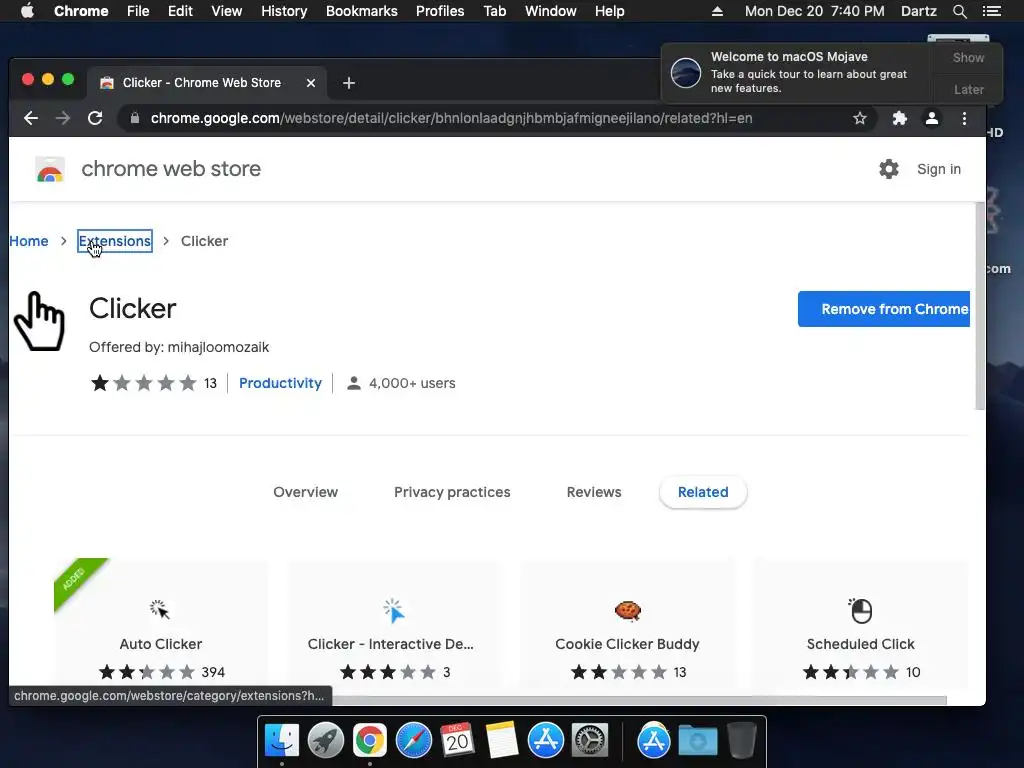Click the Clicker hand pointer logo
This screenshot has width=1024, height=768.
(39, 321)
